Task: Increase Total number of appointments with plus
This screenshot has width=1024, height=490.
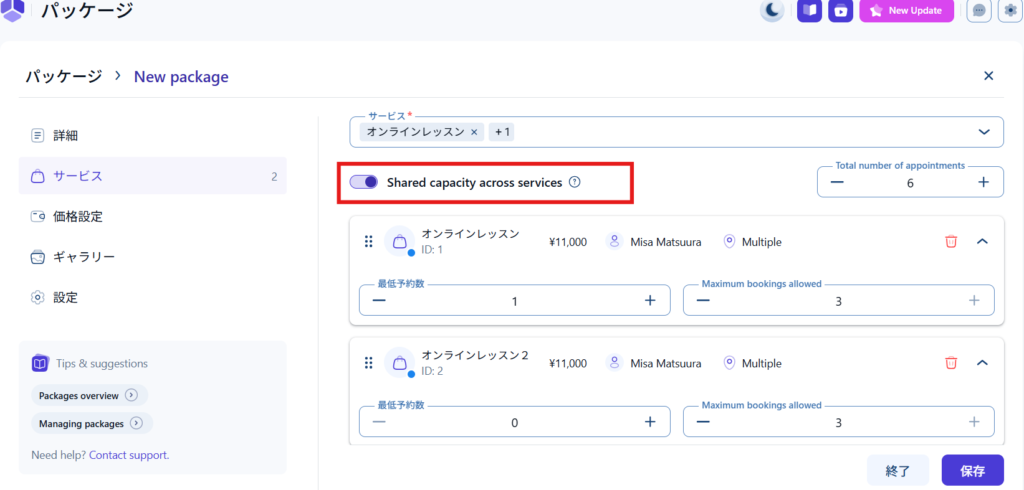Action: tap(983, 182)
